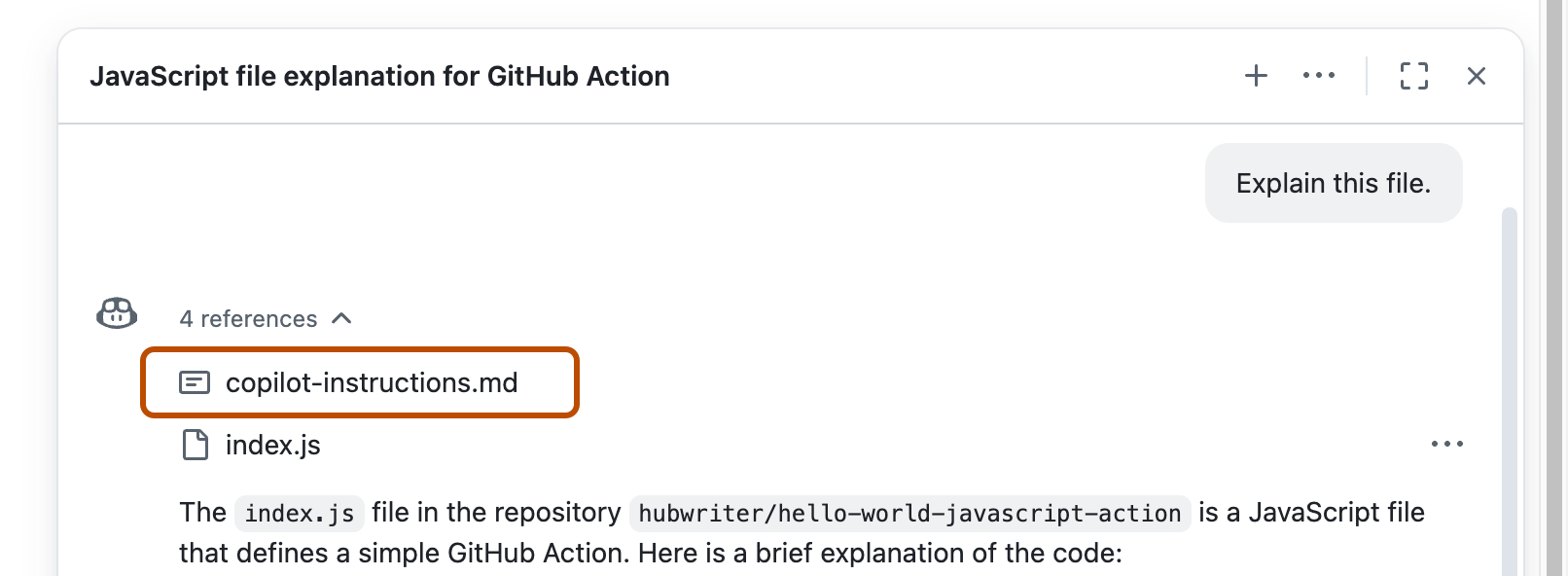The height and width of the screenshot is (576, 1568).
Task: Start a new conversation with the plus icon
Action: pos(1256,75)
